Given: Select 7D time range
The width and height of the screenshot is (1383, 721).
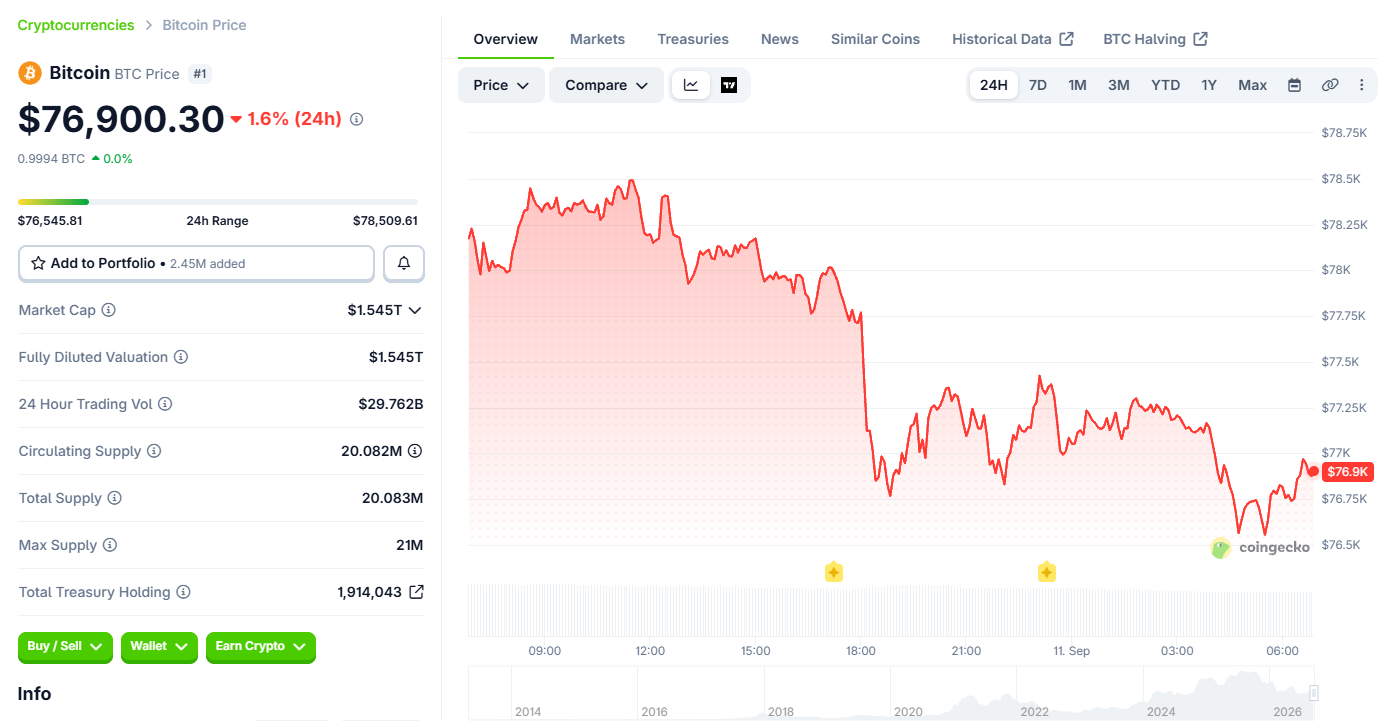Looking at the screenshot, I should click(x=1038, y=85).
